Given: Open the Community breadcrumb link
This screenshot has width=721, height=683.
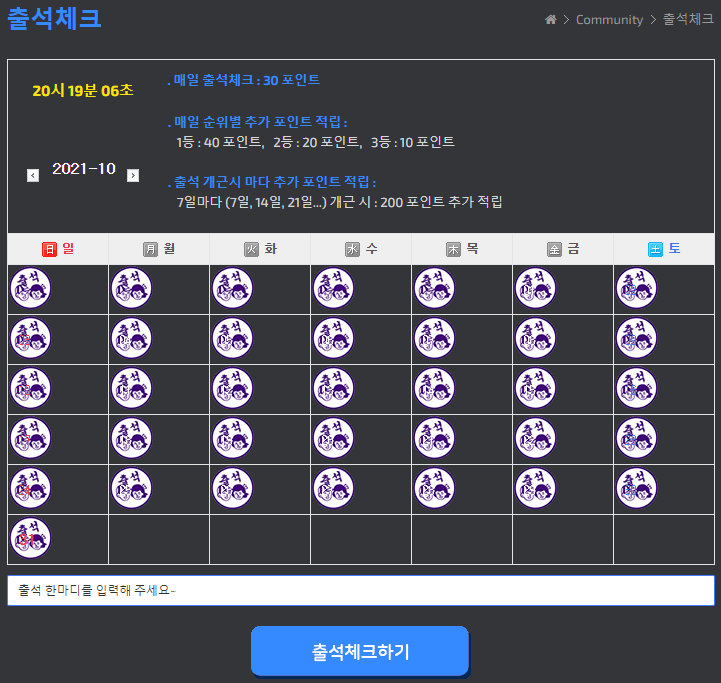Looking at the screenshot, I should point(609,20).
